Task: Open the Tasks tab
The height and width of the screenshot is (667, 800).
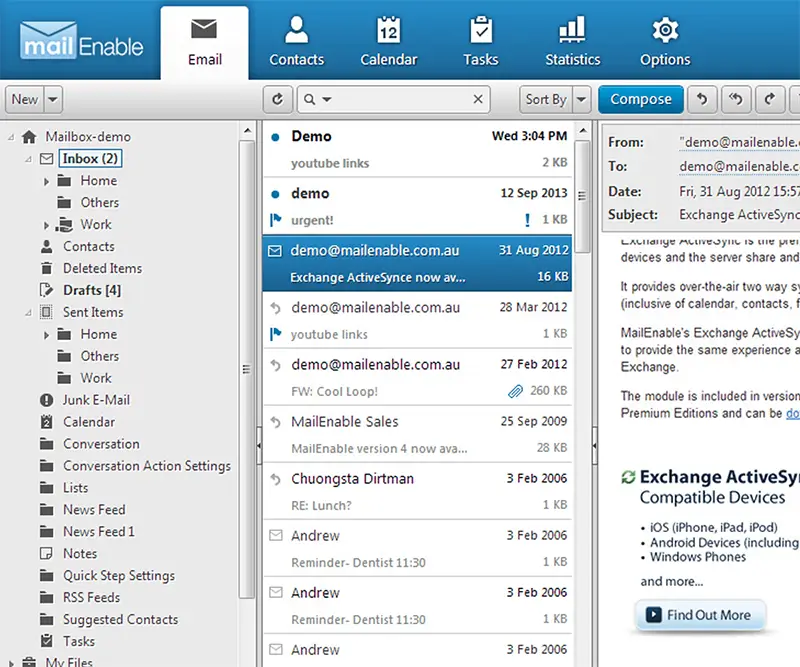Action: tap(481, 42)
